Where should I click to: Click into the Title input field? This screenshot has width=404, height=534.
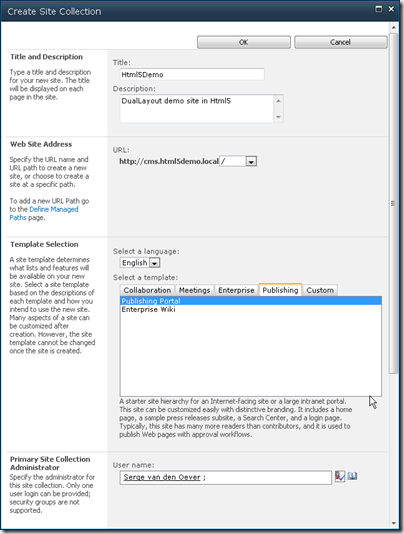click(x=192, y=75)
